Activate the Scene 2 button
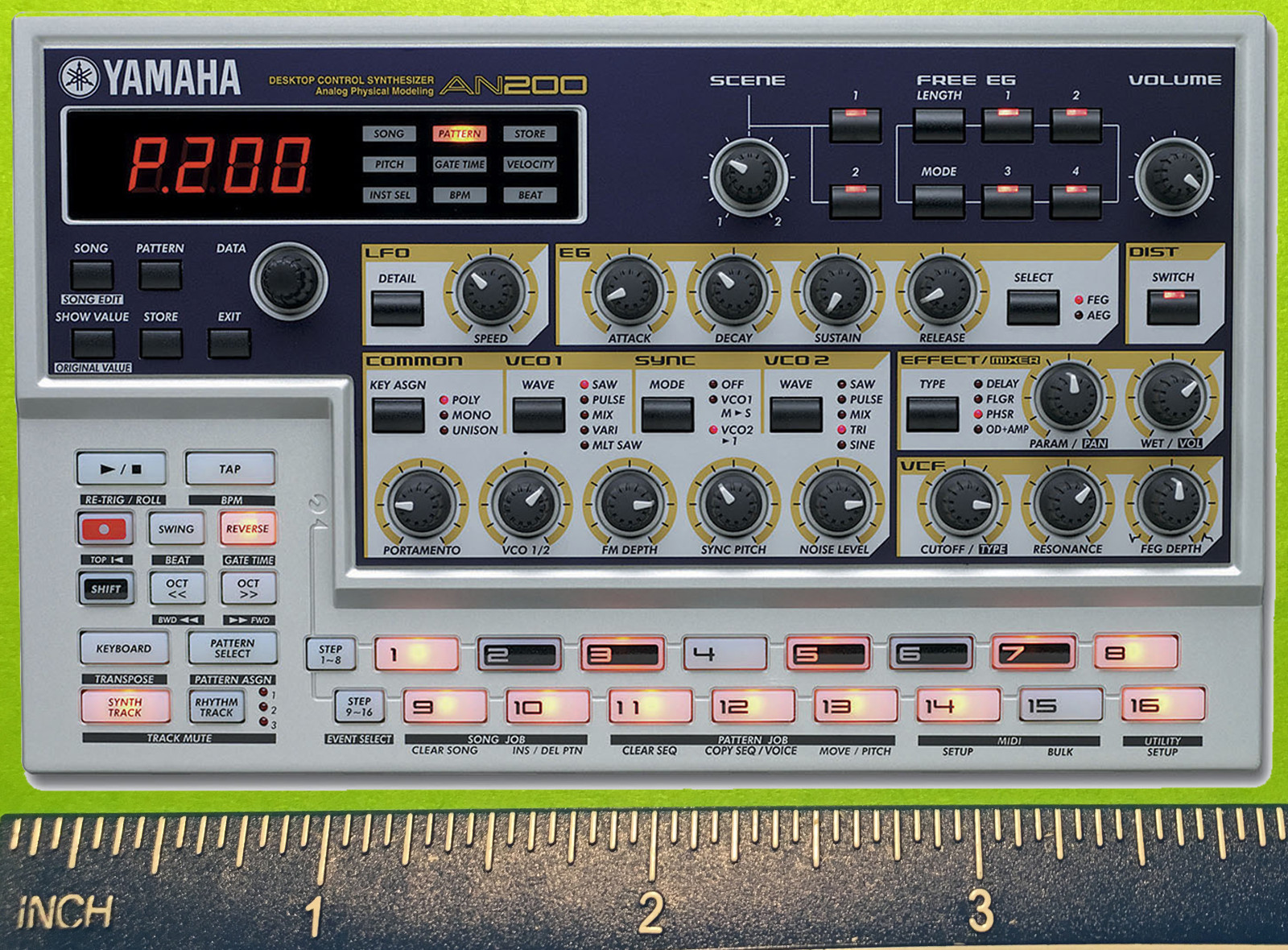 pyautogui.click(x=855, y=201)
